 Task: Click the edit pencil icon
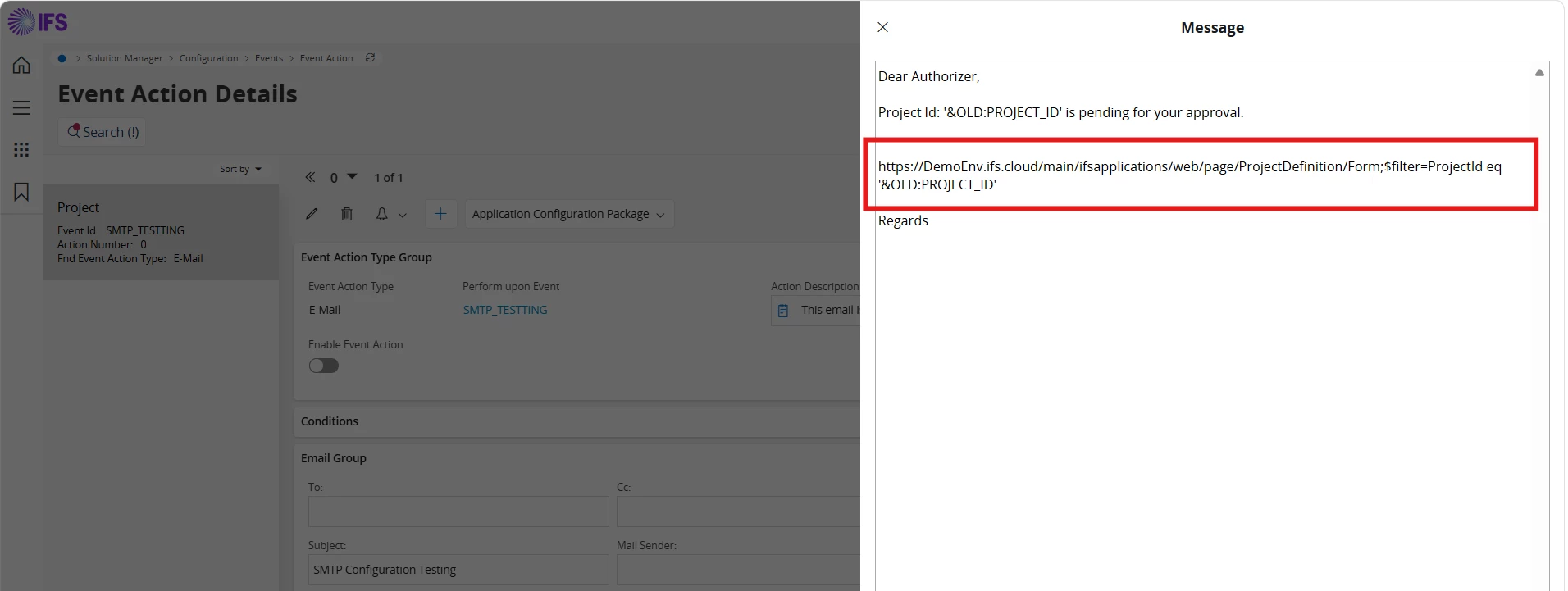coord(312,214)
